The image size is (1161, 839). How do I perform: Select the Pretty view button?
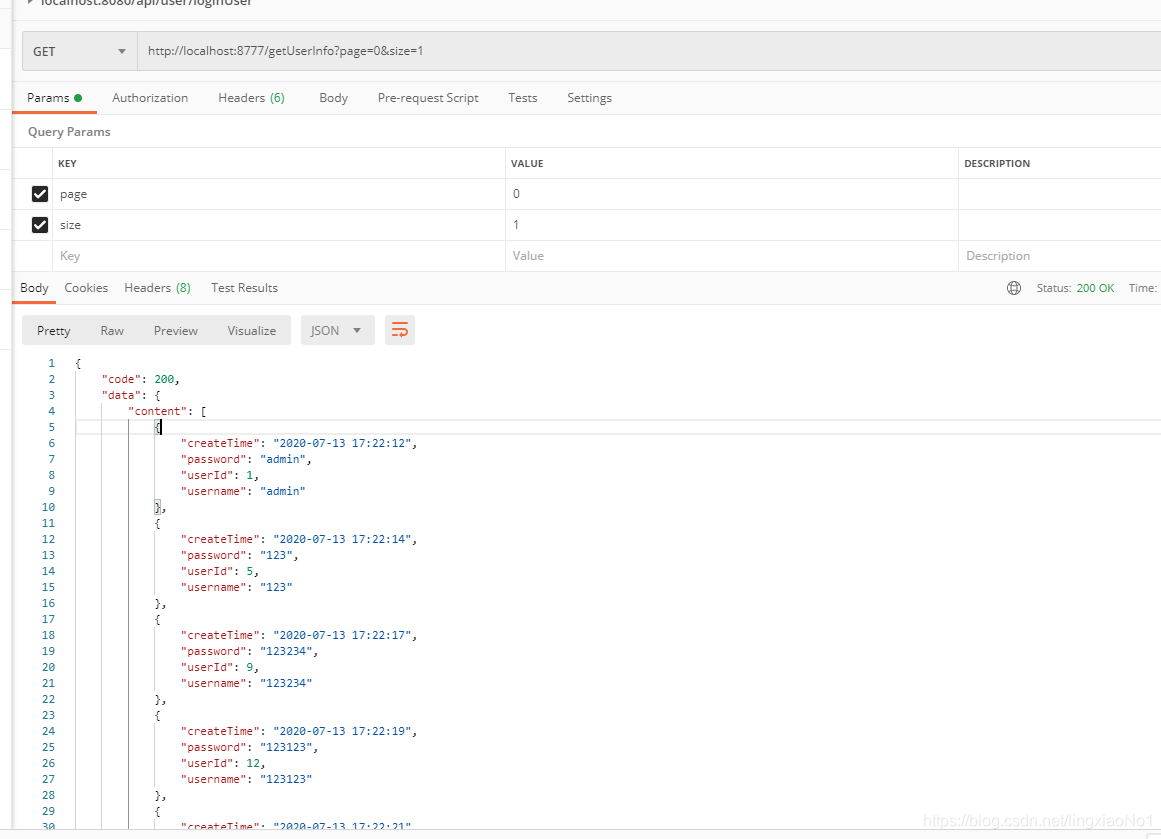[x=53, y=330]
